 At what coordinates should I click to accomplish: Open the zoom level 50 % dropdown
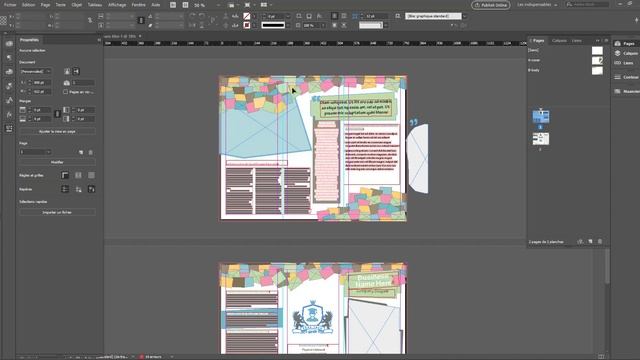tap(218, 5)
